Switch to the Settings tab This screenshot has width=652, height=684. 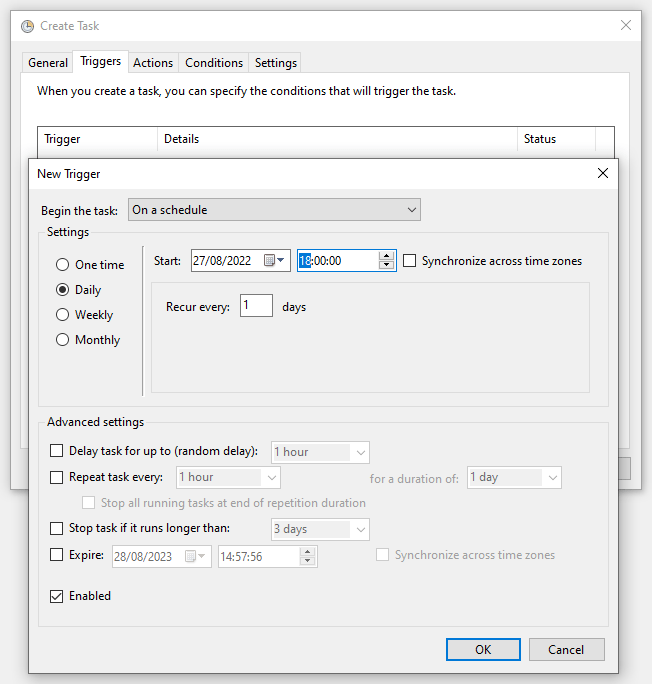pos(276,63)
